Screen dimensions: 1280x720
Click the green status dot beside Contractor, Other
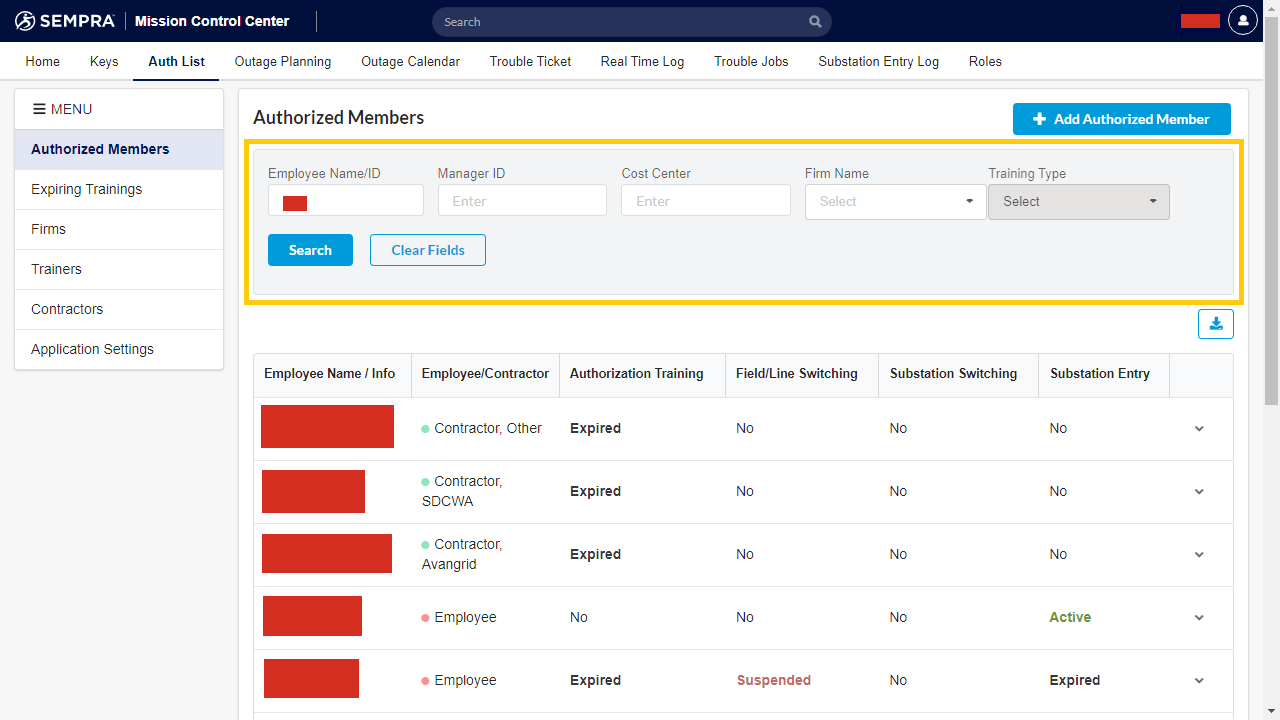[425, 428]
